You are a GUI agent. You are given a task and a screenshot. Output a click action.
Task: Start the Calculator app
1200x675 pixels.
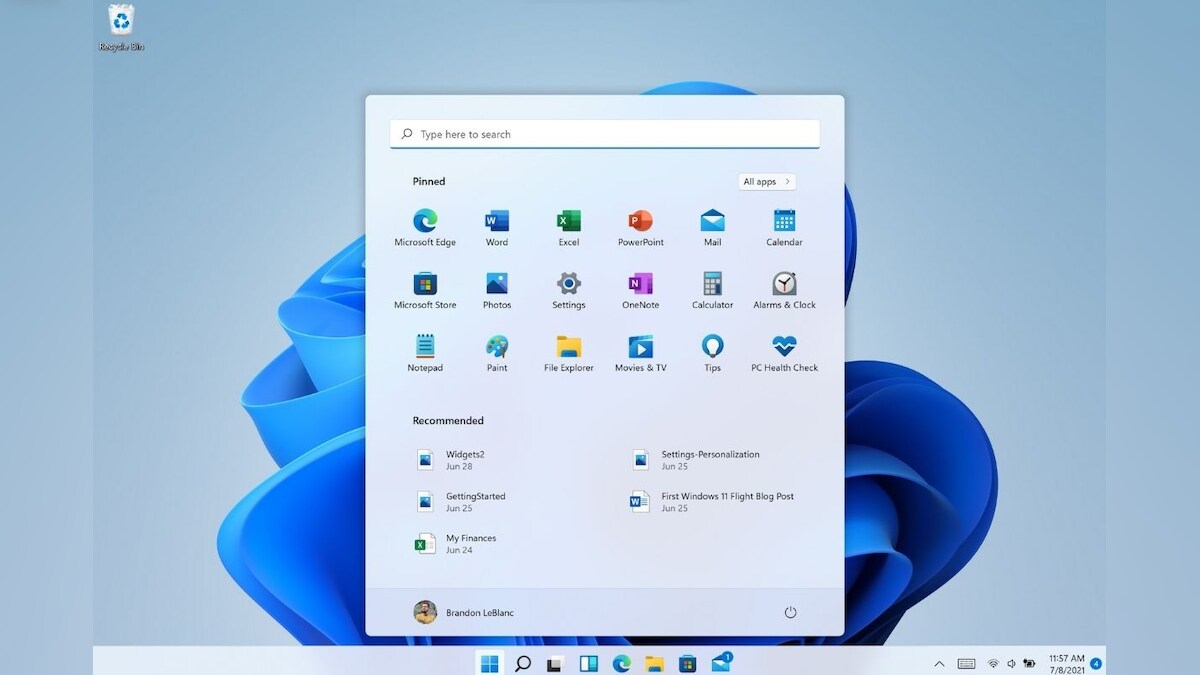tap(712, 284)
